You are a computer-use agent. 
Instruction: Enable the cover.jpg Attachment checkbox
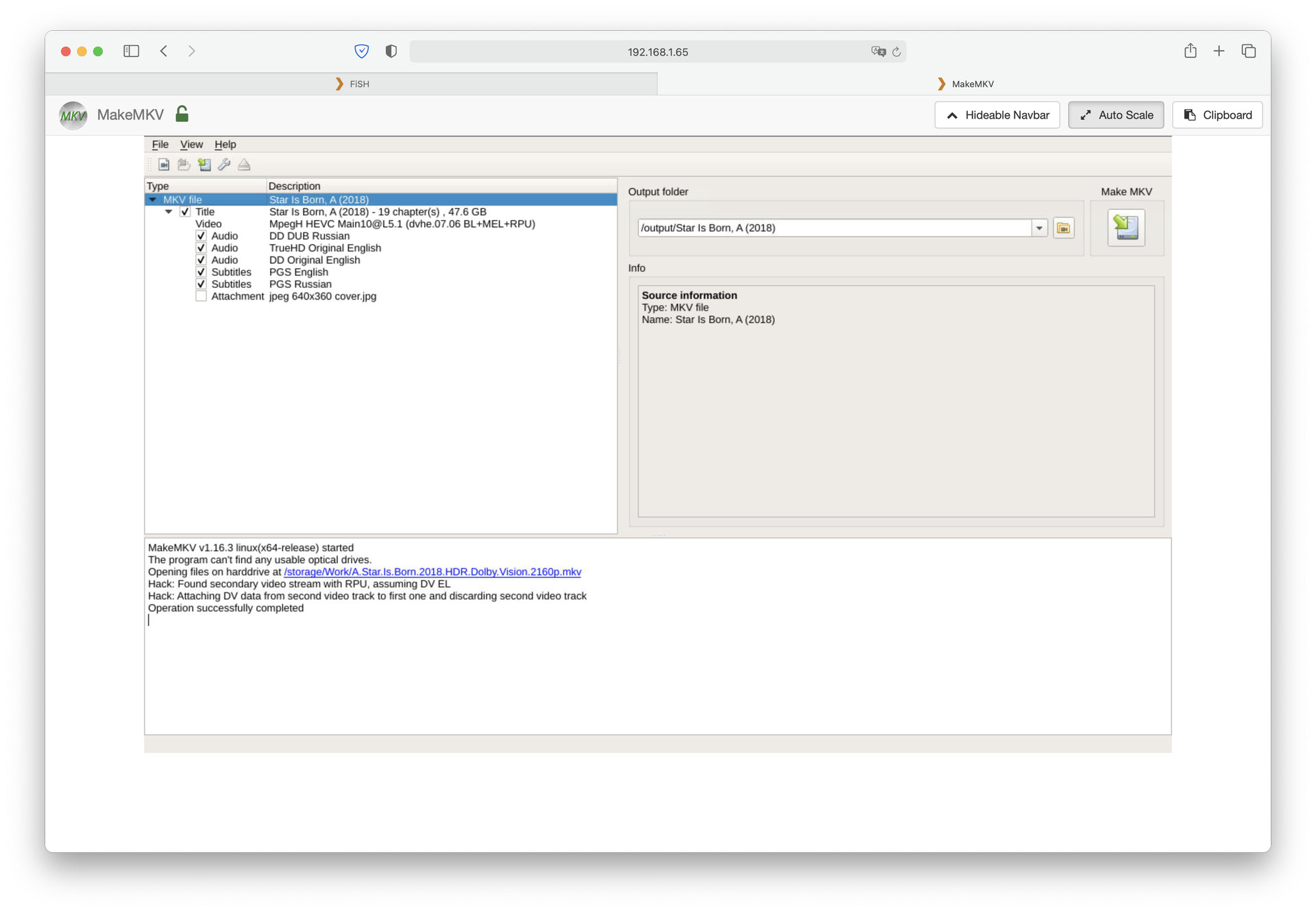pos(201,296)
